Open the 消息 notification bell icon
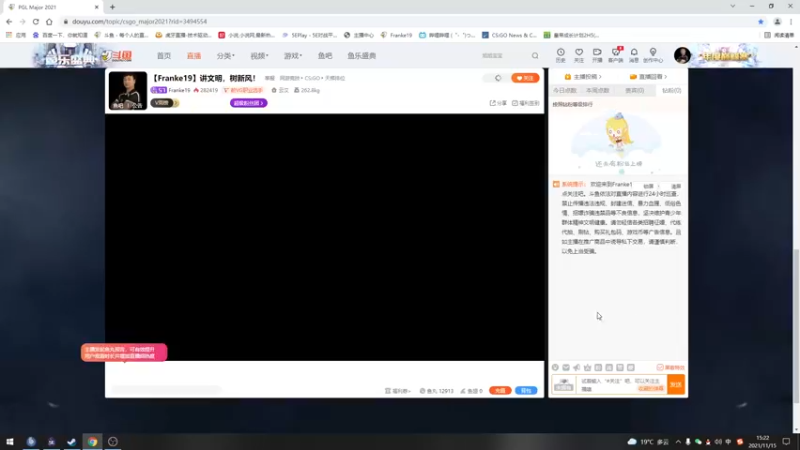Viewport: 800px width, 450px height. pyautogui.click(x=634, y=55)
